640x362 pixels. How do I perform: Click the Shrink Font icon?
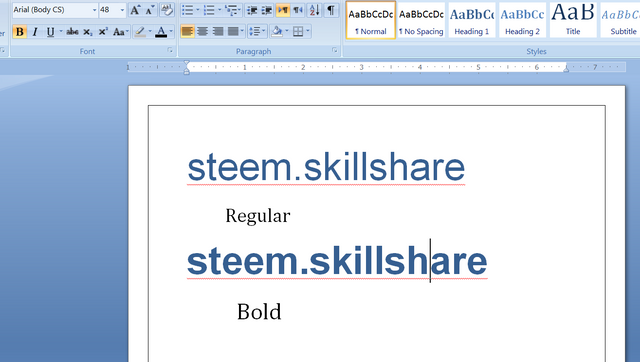(150, 10)
